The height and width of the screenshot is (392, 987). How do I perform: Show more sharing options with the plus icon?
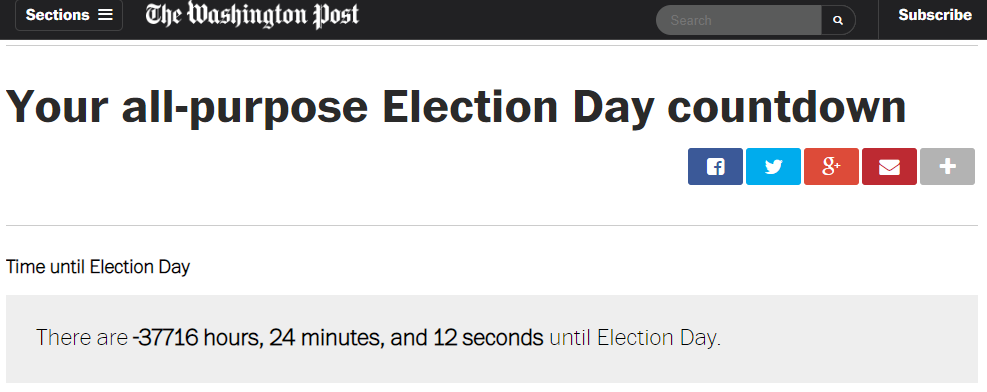point(947,167)
